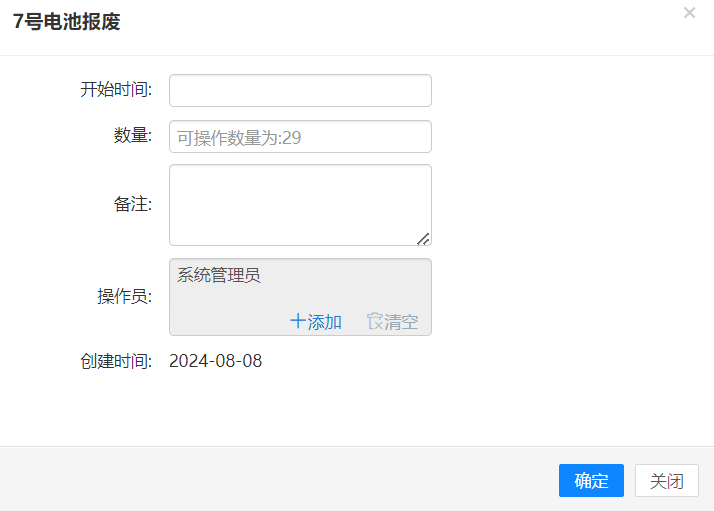Click inside the 备注 remarks textarea
714x511 pixels.
(300, 204)
